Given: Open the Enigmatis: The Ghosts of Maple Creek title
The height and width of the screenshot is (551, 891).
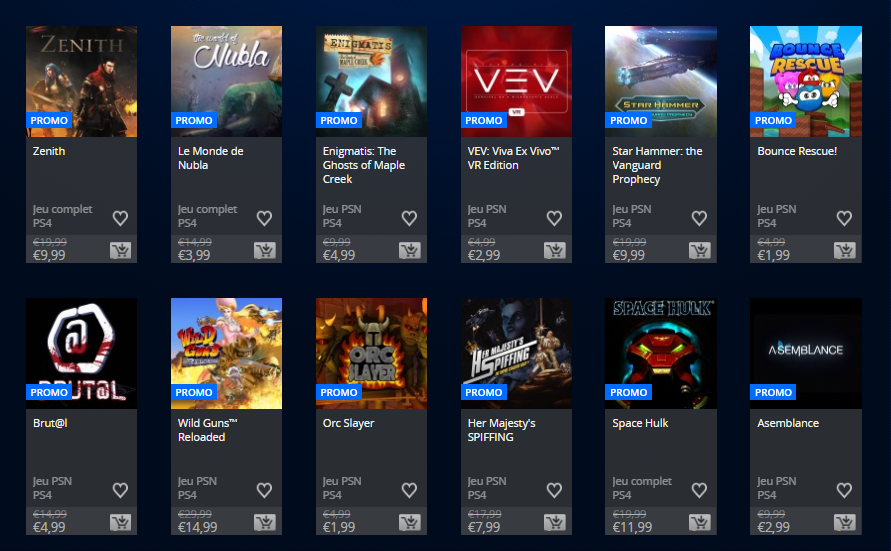Looking at the screenshot, I should pos(364,165).
